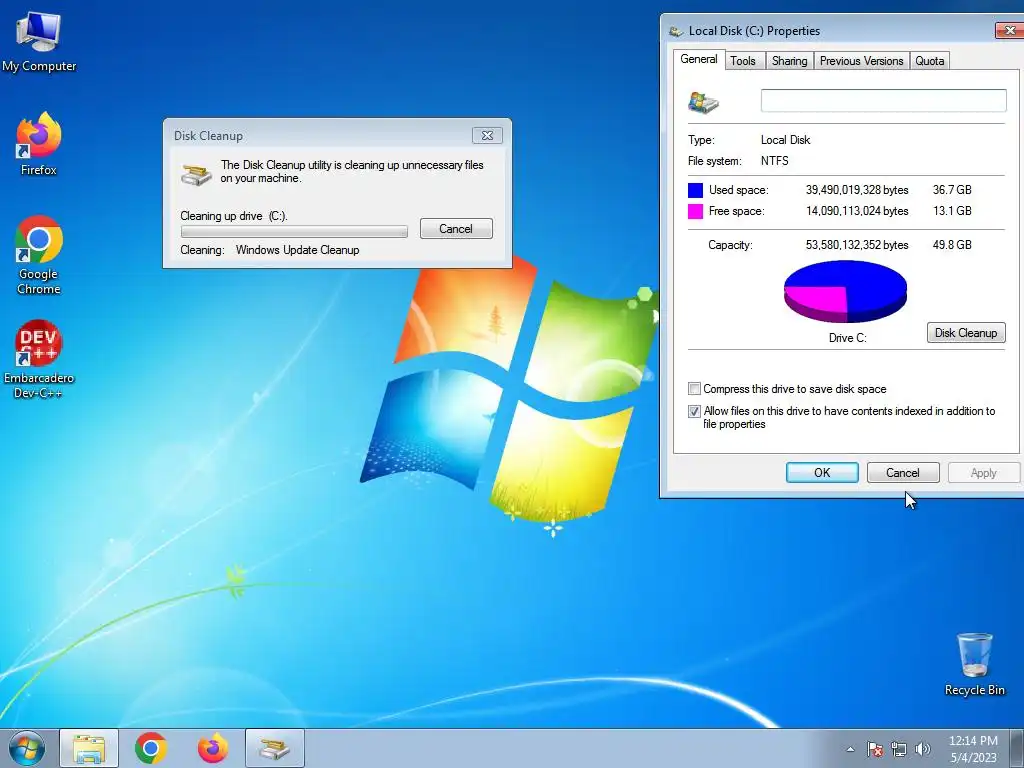Click the "NTFS" file system value
This screenshot has width=1024, height=768.
775,161
